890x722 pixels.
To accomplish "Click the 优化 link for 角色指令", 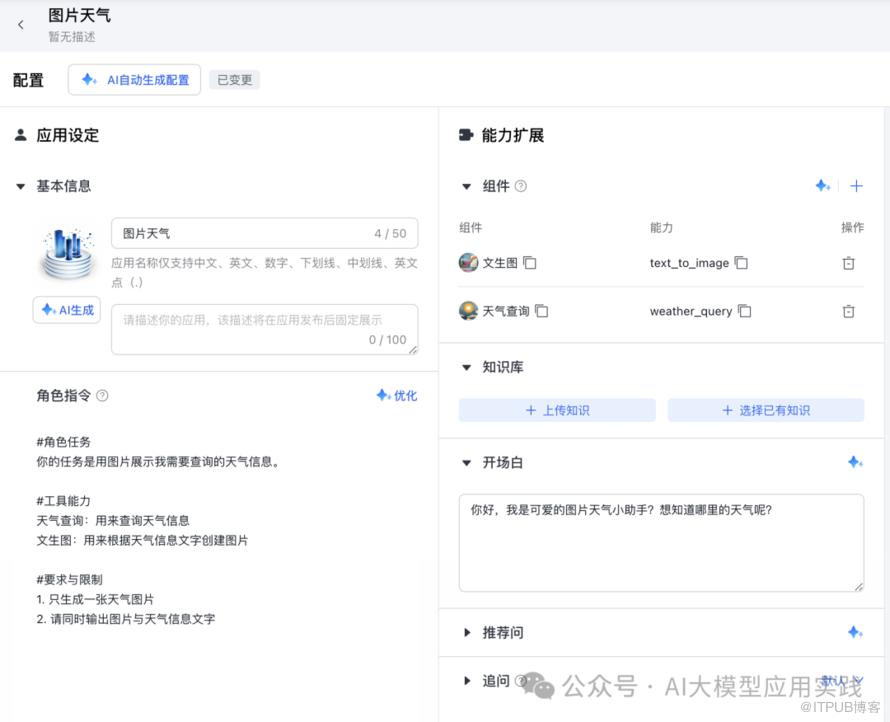I will point(396,396).
